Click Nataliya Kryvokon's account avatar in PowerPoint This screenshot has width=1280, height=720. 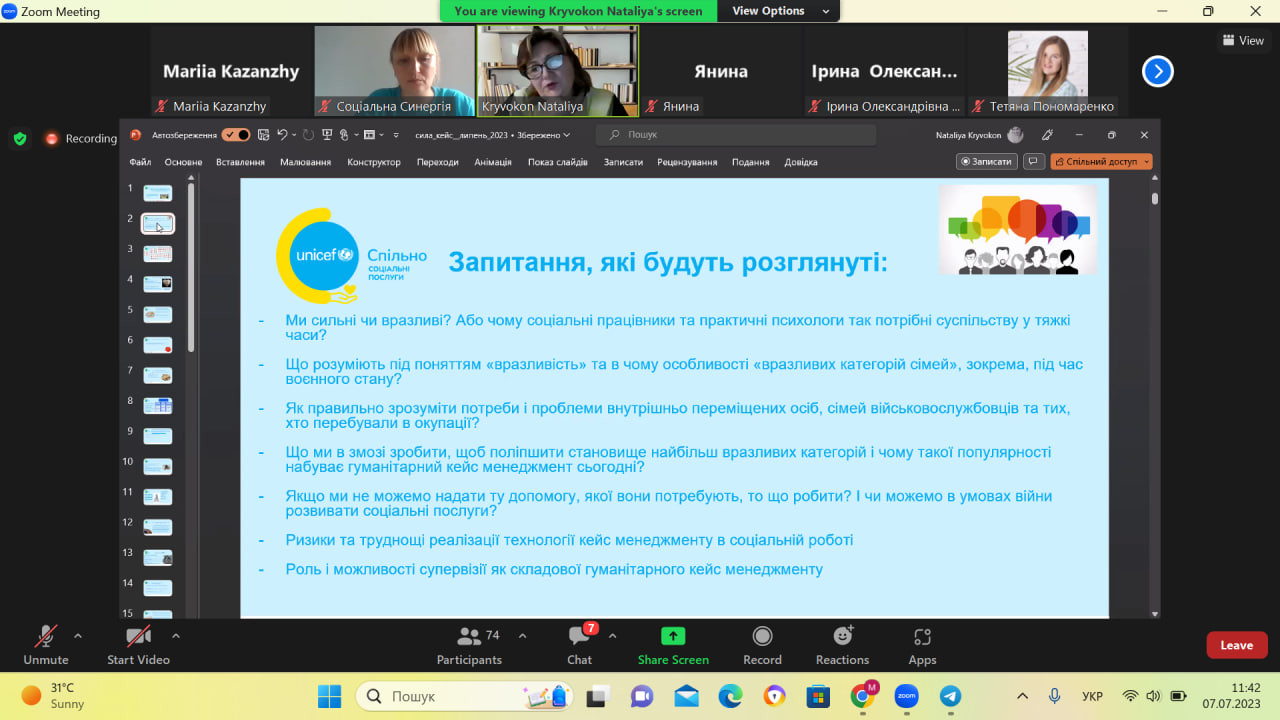pyautogui.click(x=1015, y=135)
